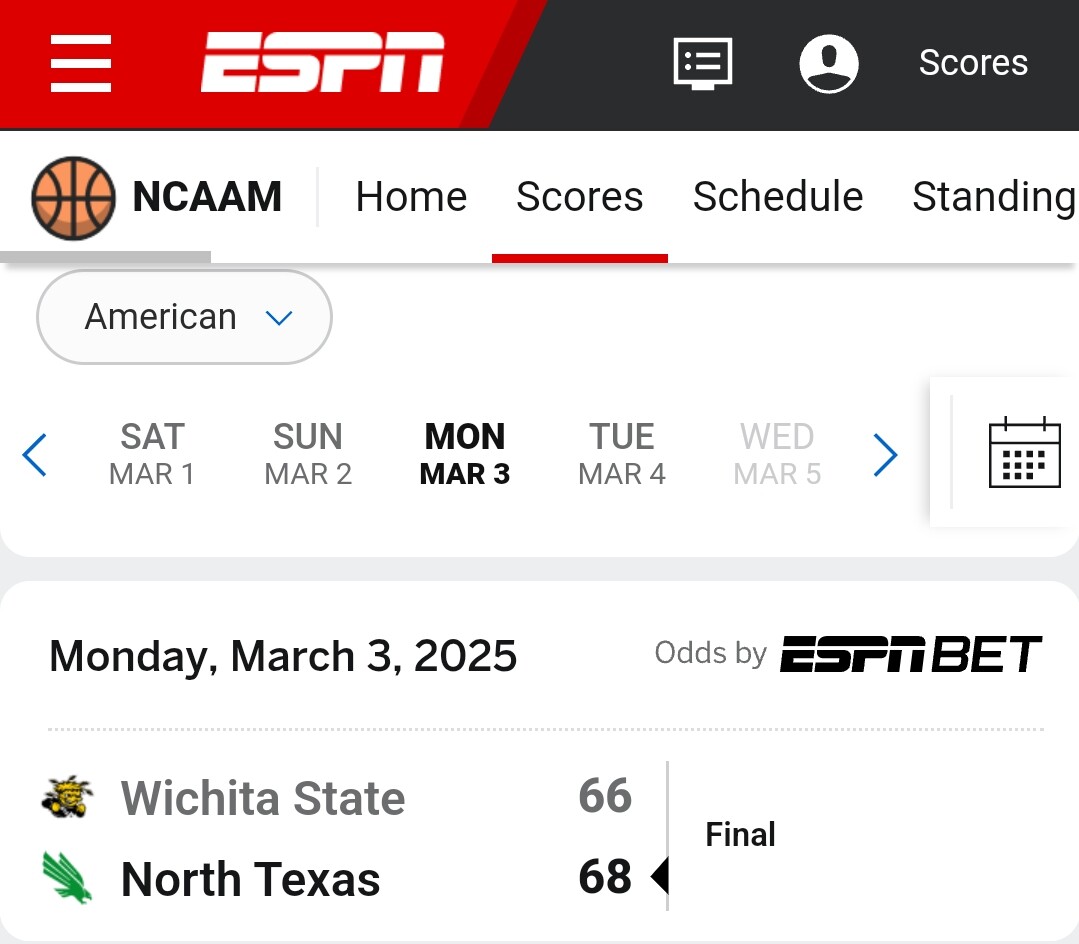
Task: Open the news feed icon
Action: click(x=702, y=63)
